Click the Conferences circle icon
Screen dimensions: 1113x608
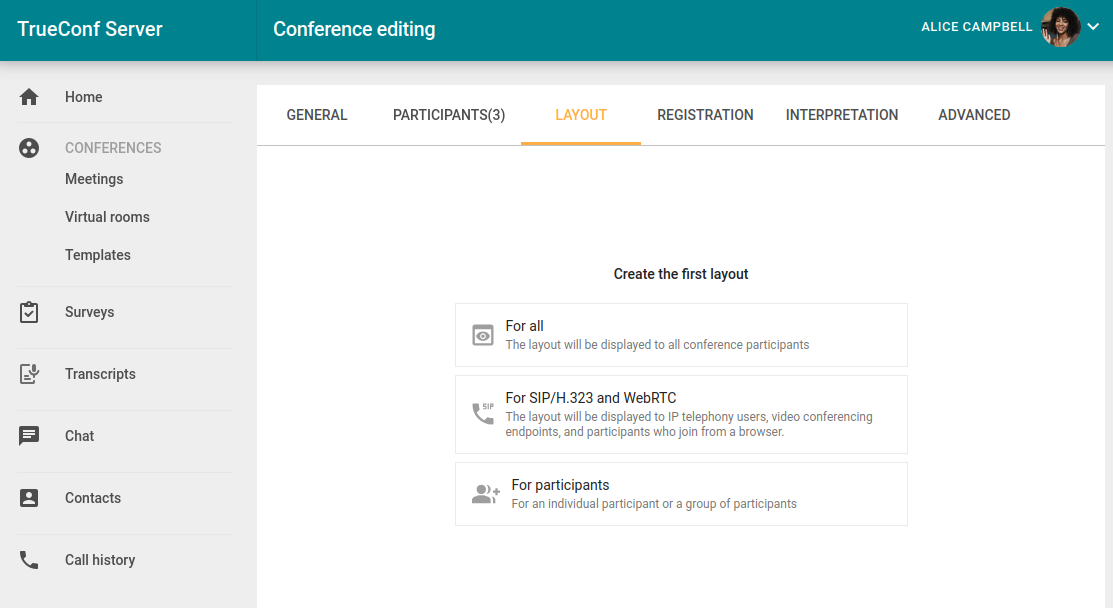pyautogui.click(x=29, y=148)
